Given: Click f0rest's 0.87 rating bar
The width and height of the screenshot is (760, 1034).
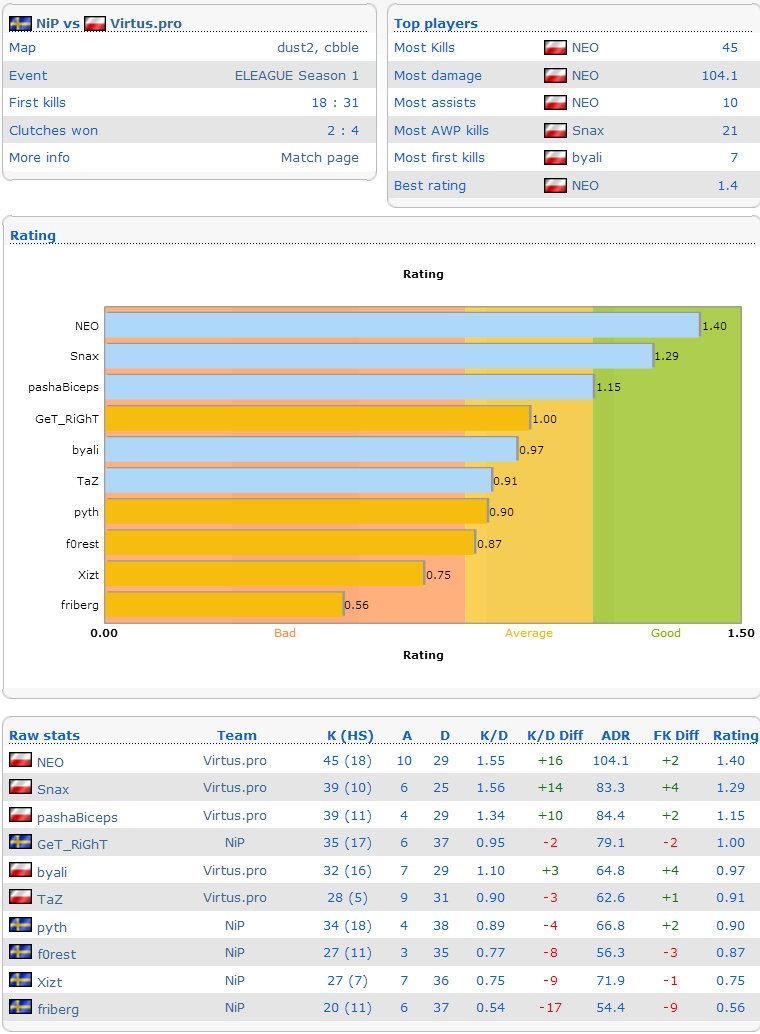Looking at the screenshot, I should 290,542.
